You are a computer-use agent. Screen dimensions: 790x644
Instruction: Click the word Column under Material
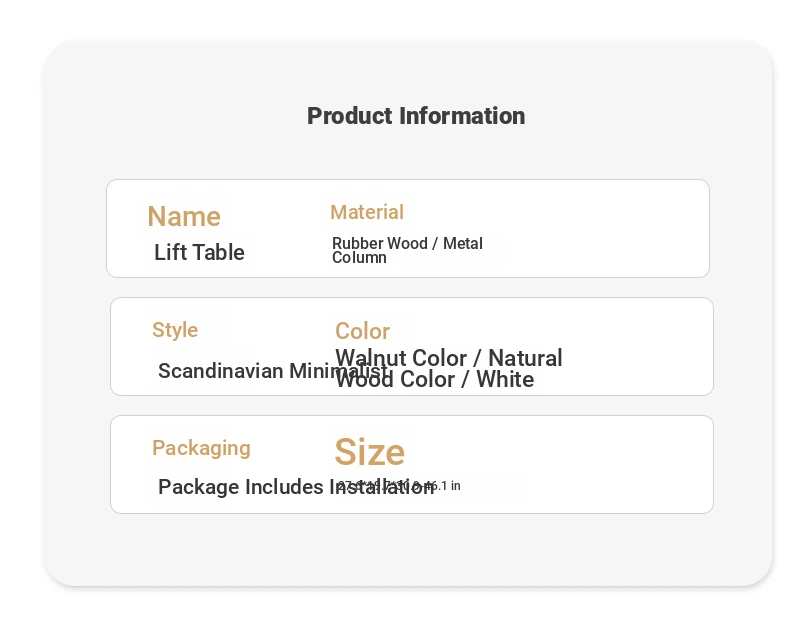[359, 257]
